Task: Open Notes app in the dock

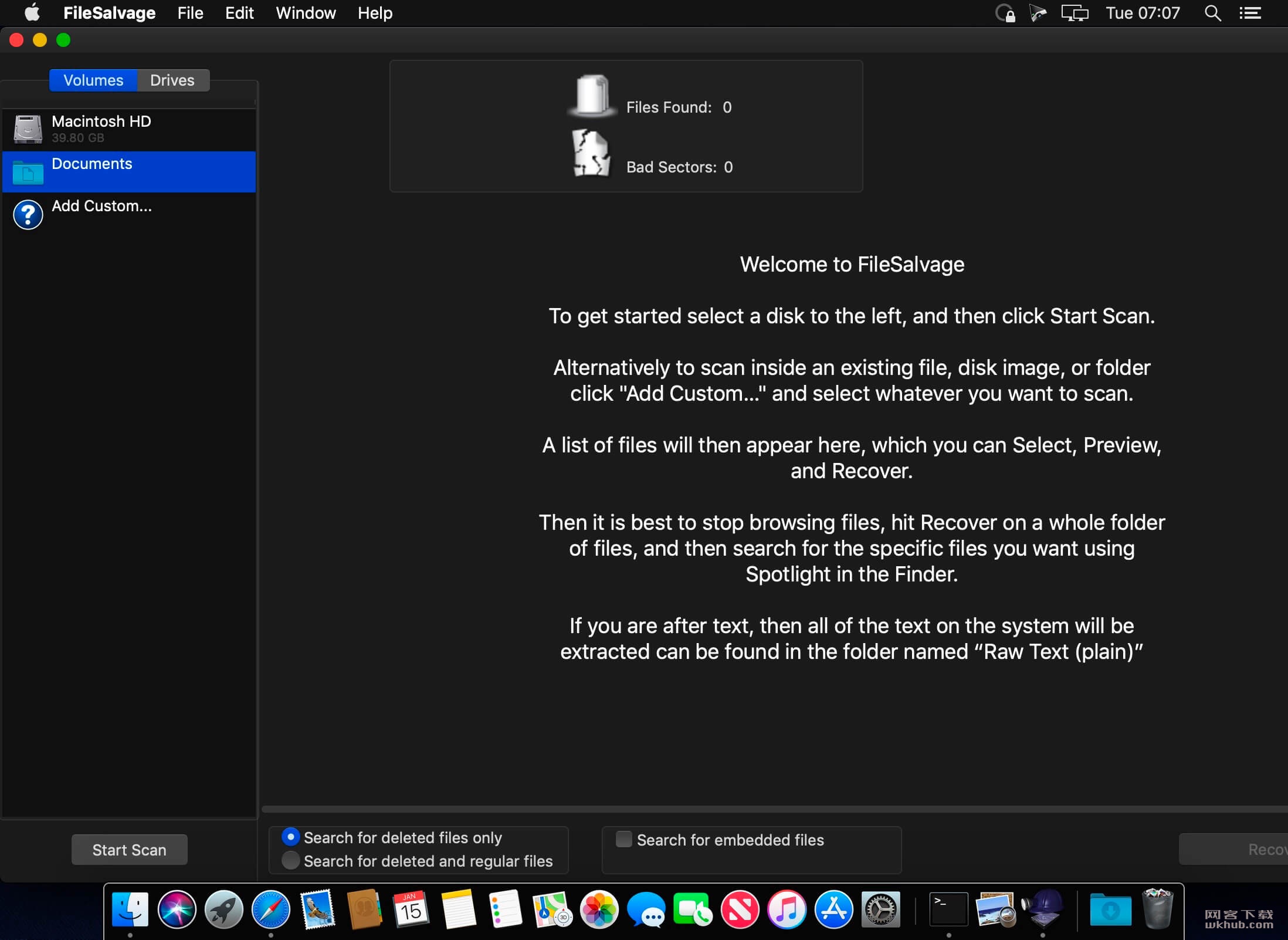Action: tap(458, 909)
